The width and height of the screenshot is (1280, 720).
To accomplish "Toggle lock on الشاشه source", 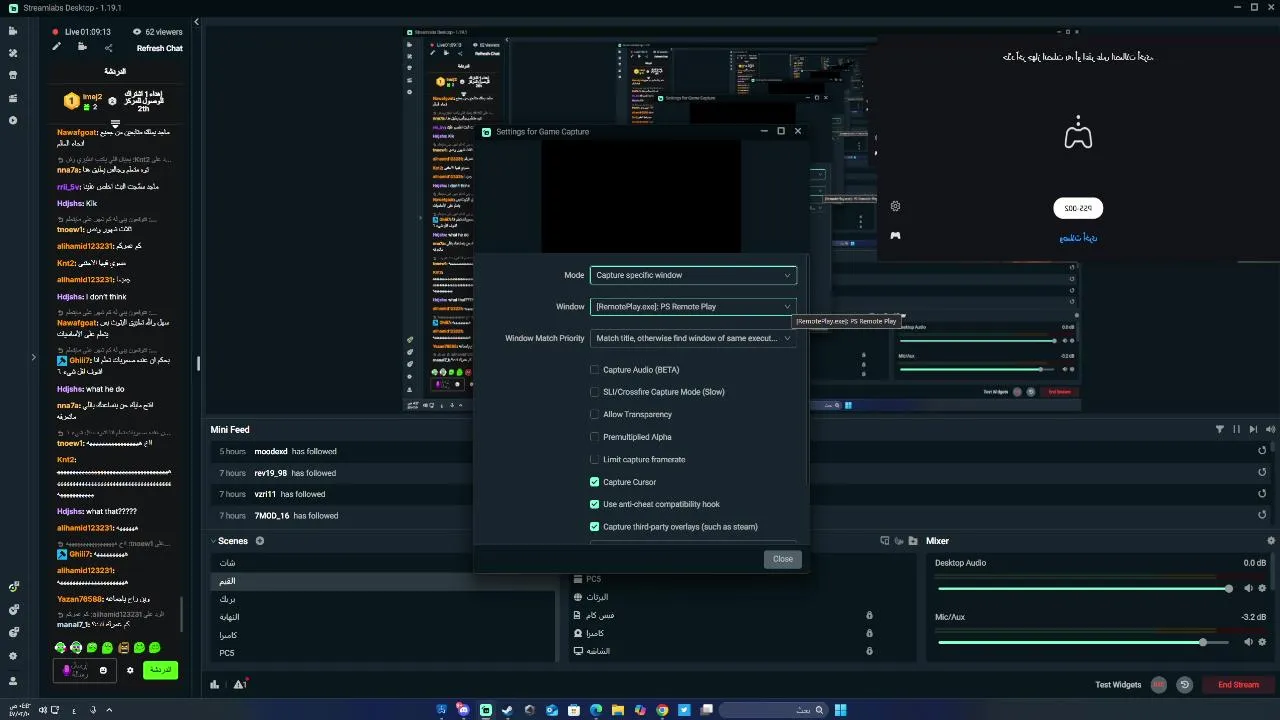I will (x=869, y=651).
